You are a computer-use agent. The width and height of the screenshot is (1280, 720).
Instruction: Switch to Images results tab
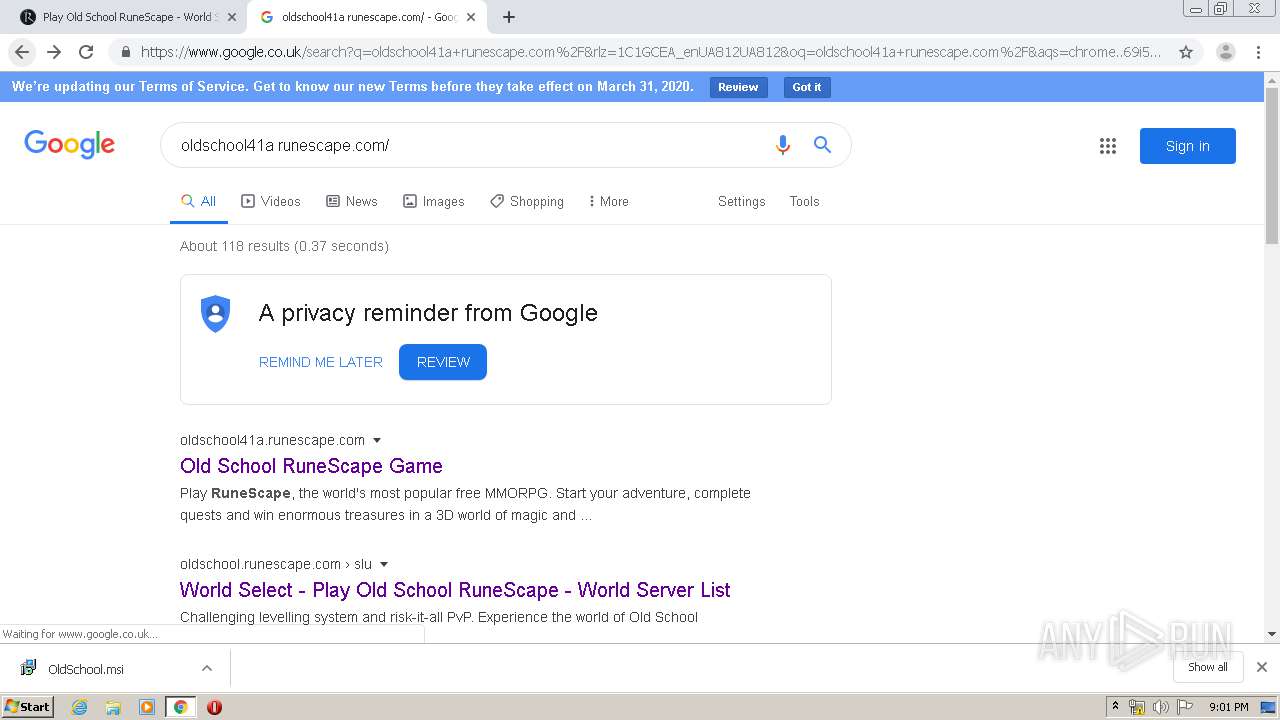coord(434,201)
